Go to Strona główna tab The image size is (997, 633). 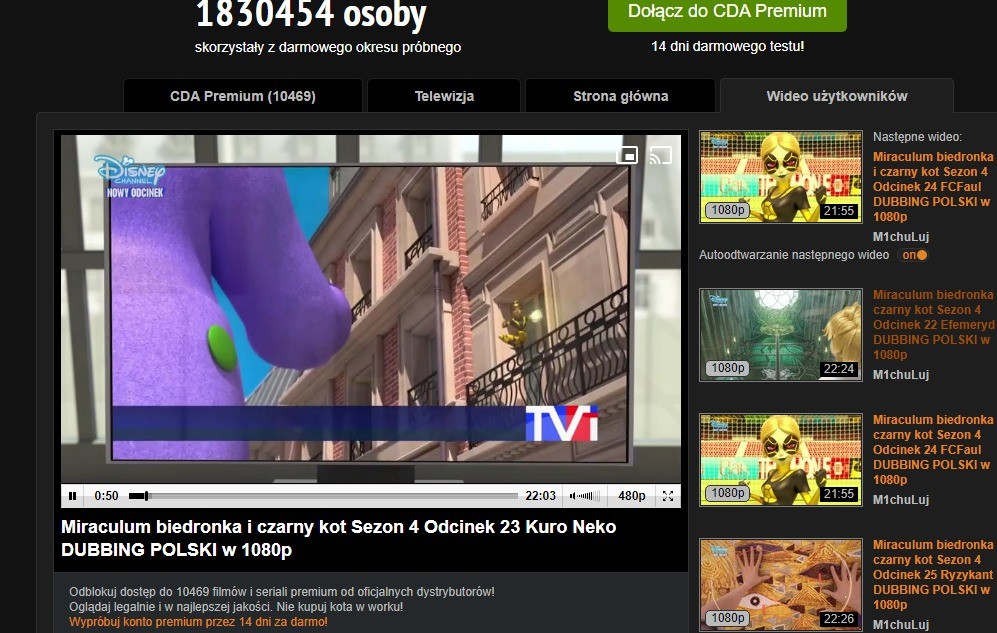(620, 96)
